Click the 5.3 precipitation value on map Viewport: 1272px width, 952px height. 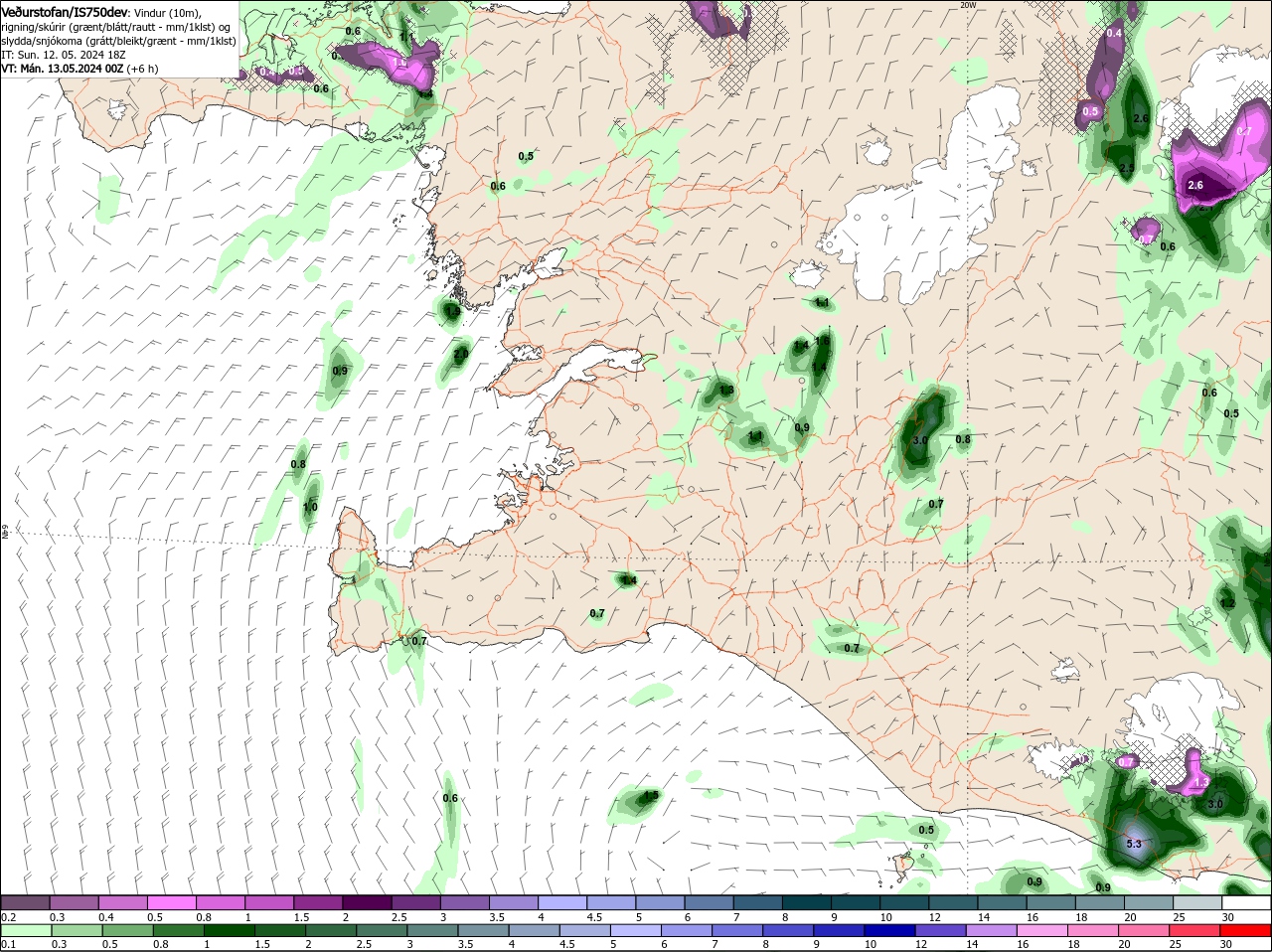point(1134,844)
